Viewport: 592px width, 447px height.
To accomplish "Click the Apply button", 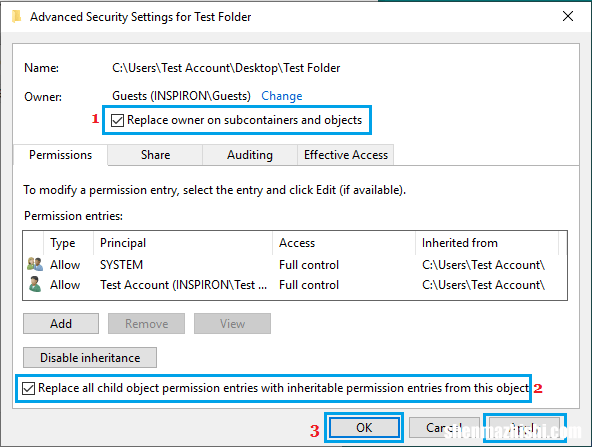I will click(x=524, y=428).
